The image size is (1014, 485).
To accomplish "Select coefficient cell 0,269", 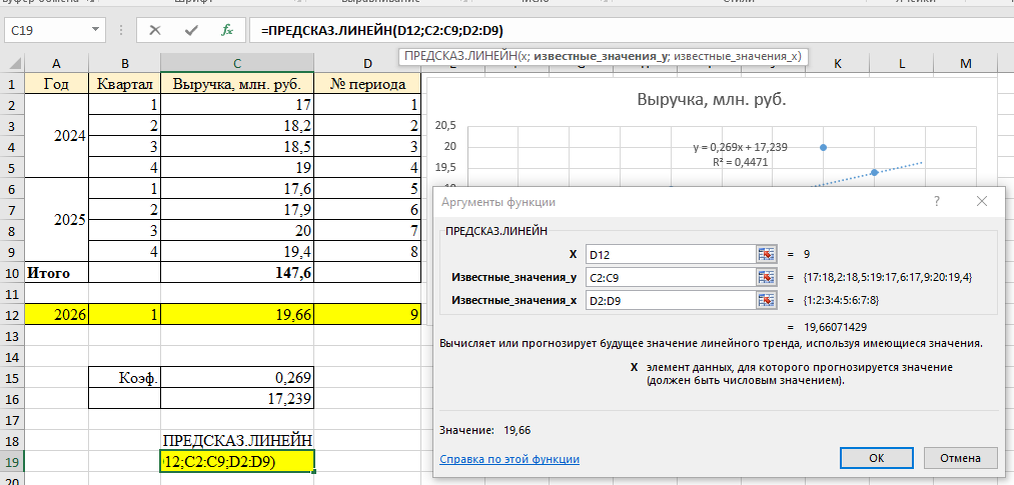I will [237, 378].
